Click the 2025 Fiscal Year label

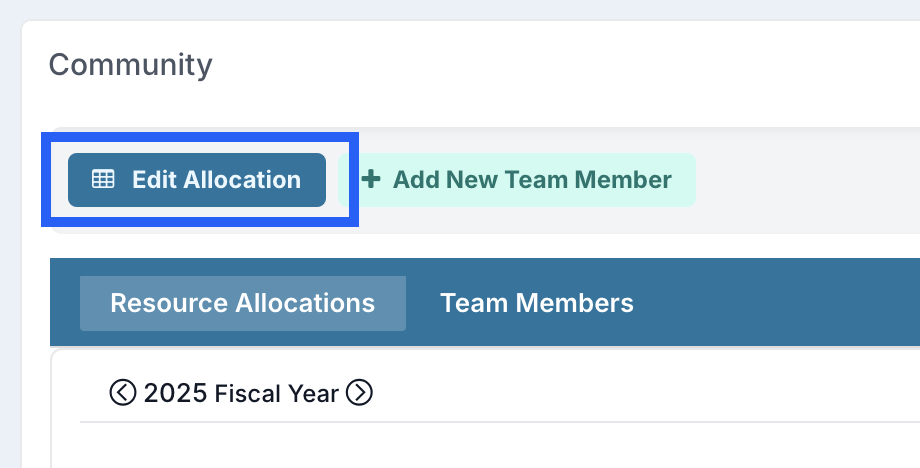point(241,393)
